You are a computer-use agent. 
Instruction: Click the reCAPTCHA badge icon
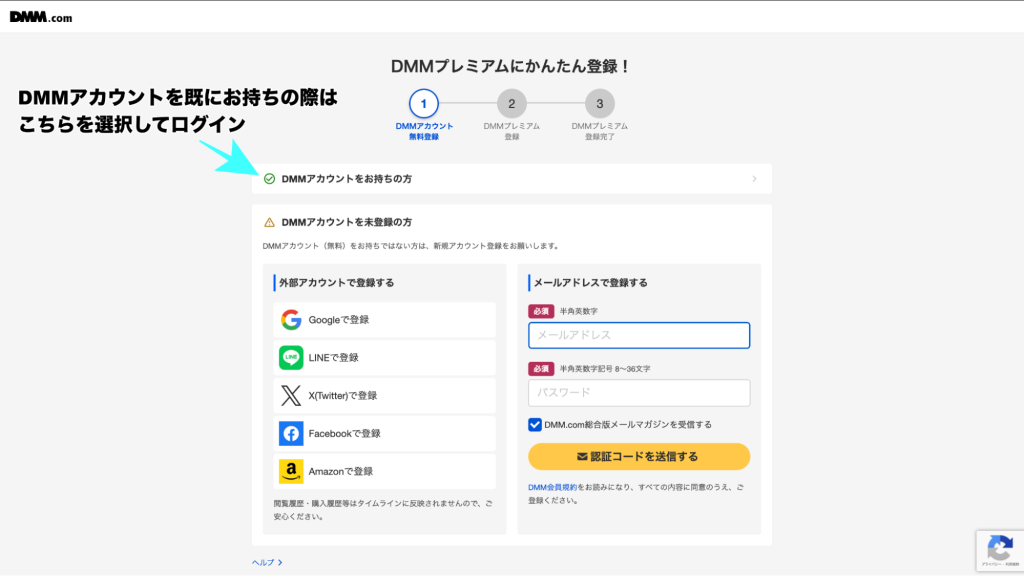(999, 548)
